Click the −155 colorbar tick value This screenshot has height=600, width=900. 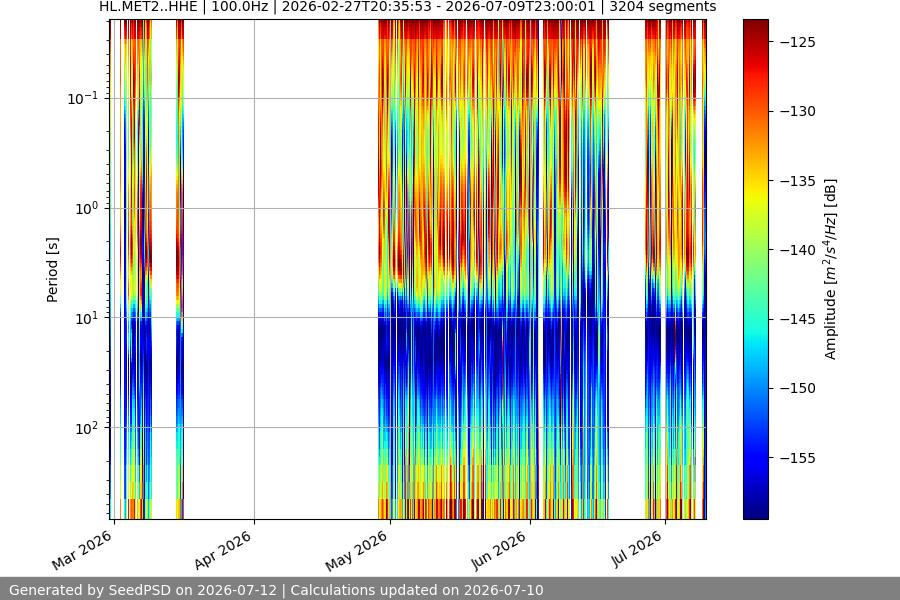pos(798,458)
